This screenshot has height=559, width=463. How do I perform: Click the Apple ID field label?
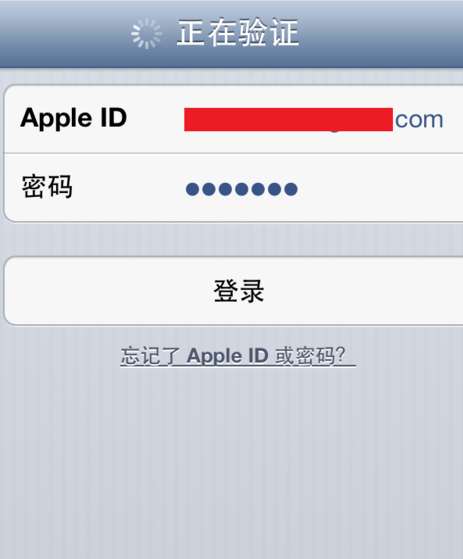pyautogui.click(x=74, y=118)
